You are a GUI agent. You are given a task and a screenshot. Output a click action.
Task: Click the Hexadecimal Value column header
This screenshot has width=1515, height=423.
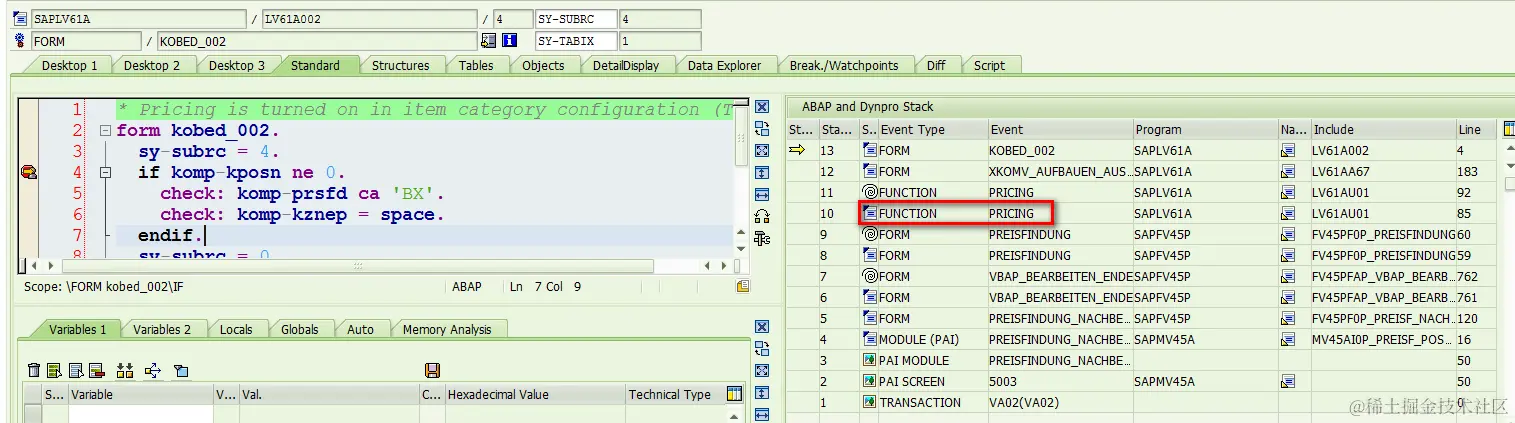[x=535, y=394]
